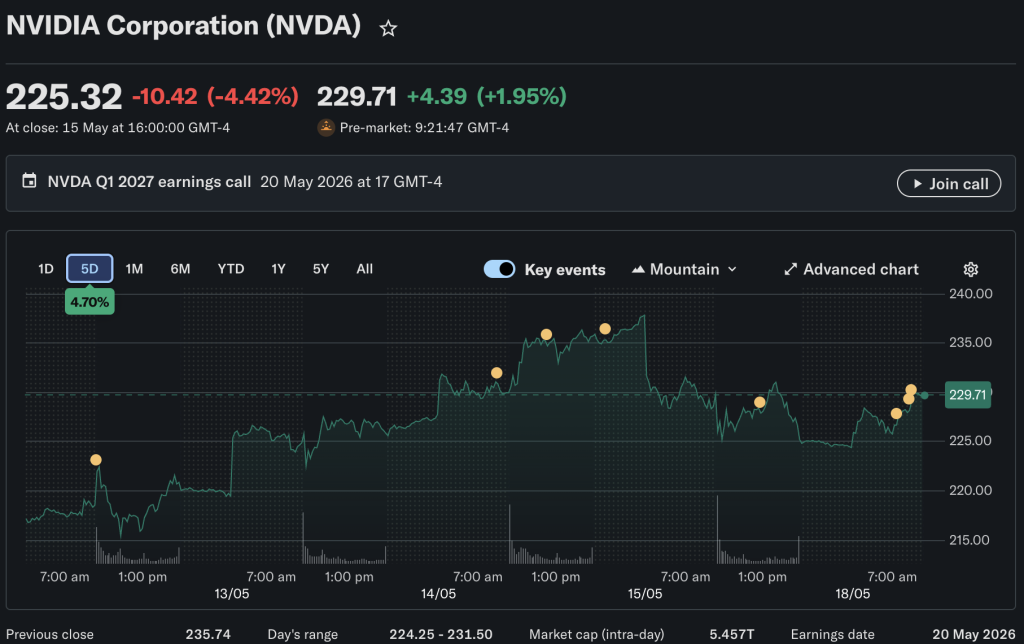The width and height of the screenshot is (1024, 644).
Task: Click the Join call button
Action: 948,184
